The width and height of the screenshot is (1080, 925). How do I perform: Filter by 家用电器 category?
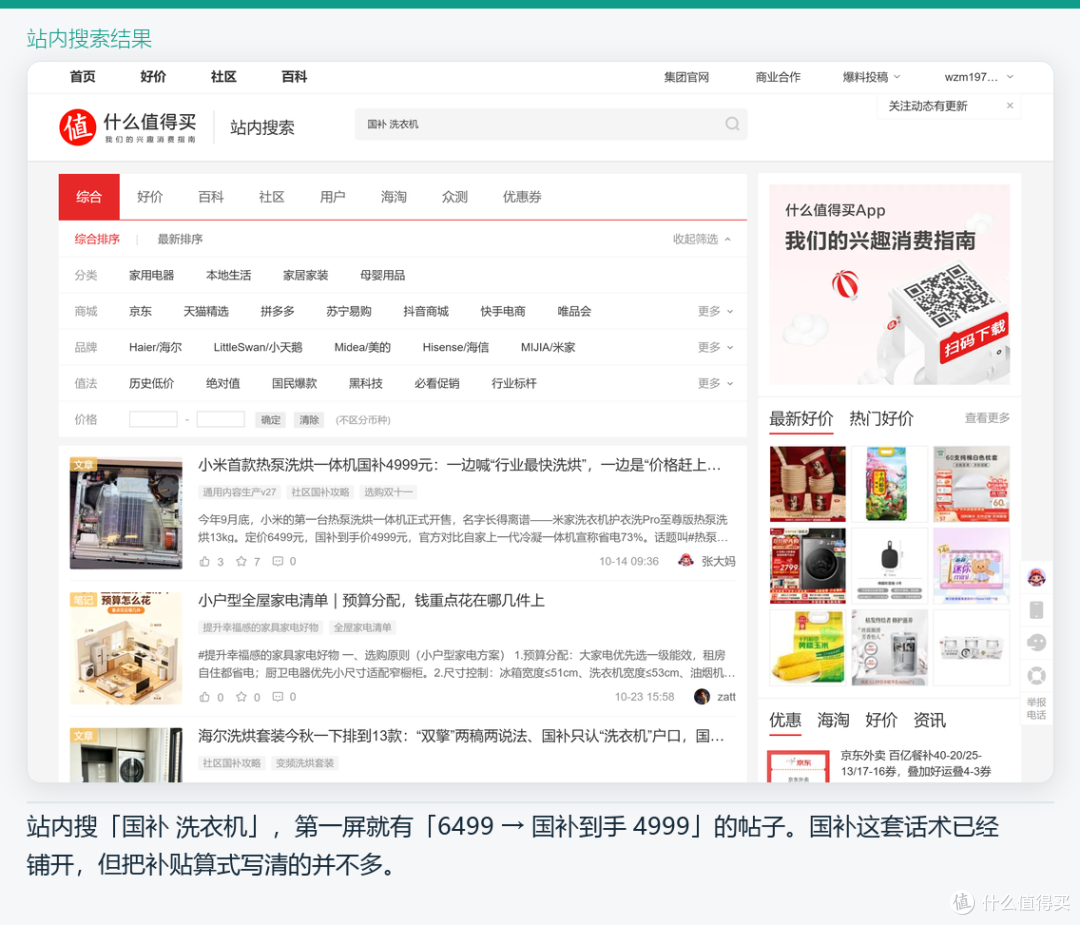pyautogui.click(x=152, y=276)
